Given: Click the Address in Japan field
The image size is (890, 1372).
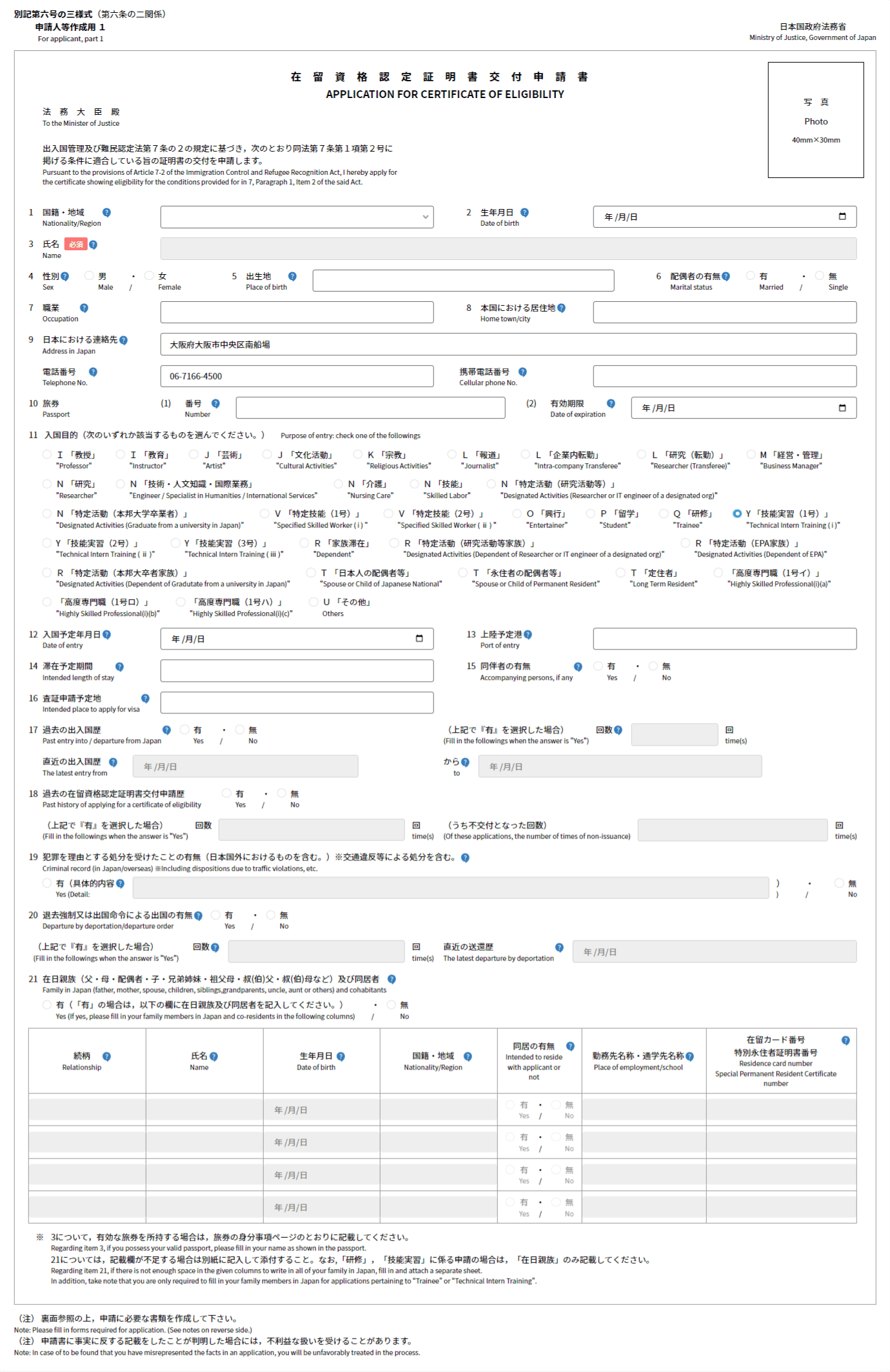Looking at the screenshot, I should pyautogui.click(x=508, y=344).
